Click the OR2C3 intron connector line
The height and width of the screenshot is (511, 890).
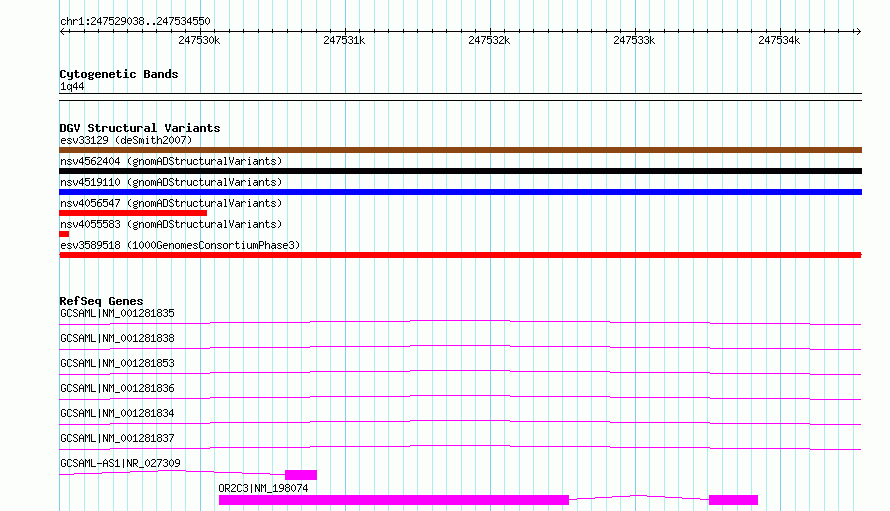639,497
